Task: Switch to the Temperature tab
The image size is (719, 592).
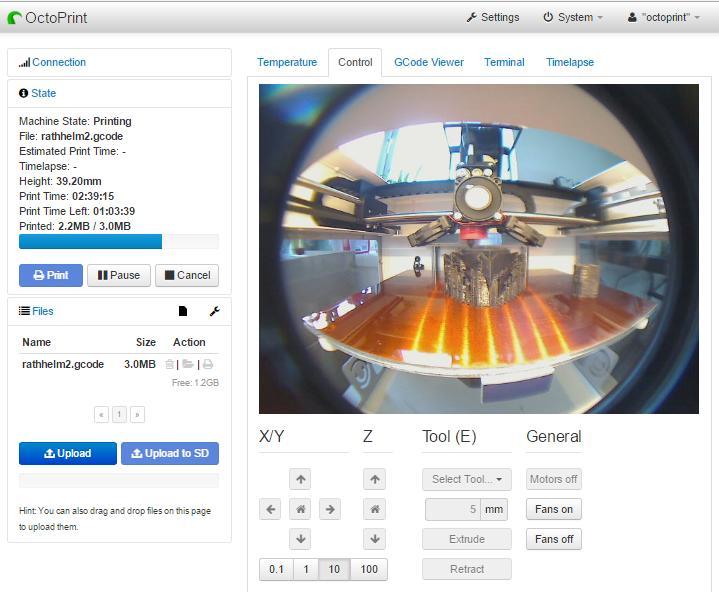Action: tap(287, 62)
